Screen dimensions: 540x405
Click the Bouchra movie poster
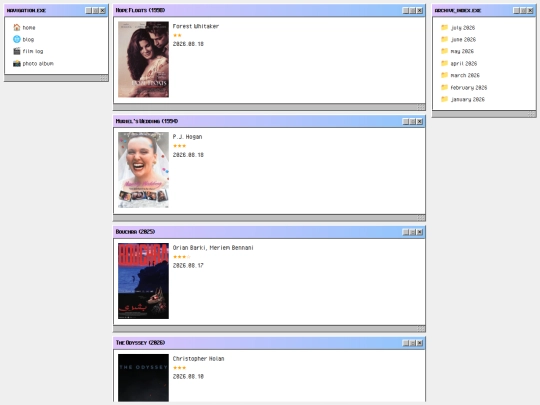pyautogui.click(x=143, y=281)
